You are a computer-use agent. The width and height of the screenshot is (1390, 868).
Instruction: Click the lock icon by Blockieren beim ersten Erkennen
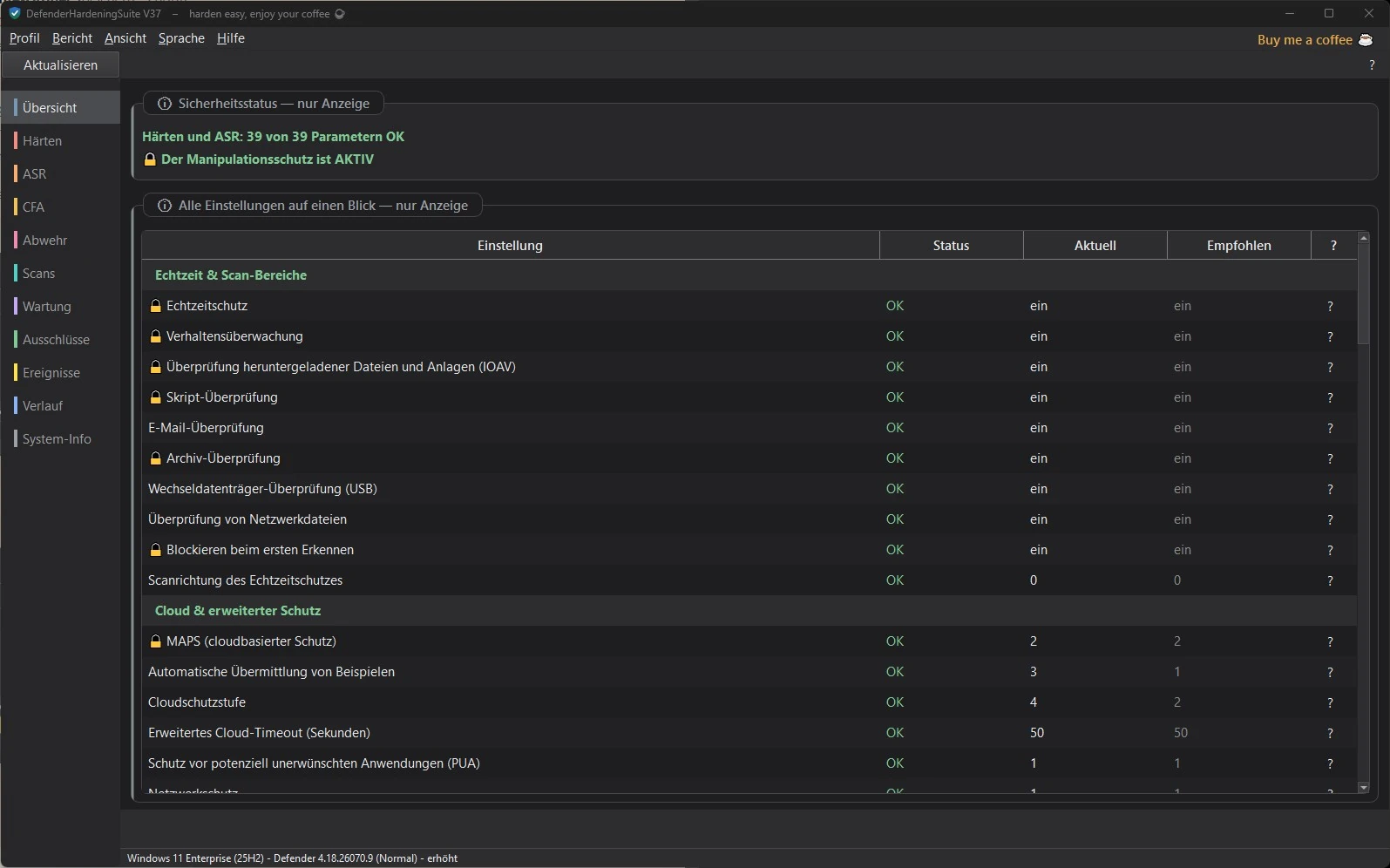pos(156,550)
